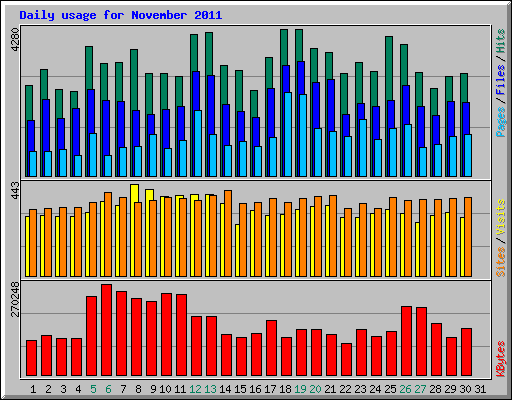The width and height of the screenshot is (512, 400).
Task: Click the Files legend label
Action: [501, 79]
